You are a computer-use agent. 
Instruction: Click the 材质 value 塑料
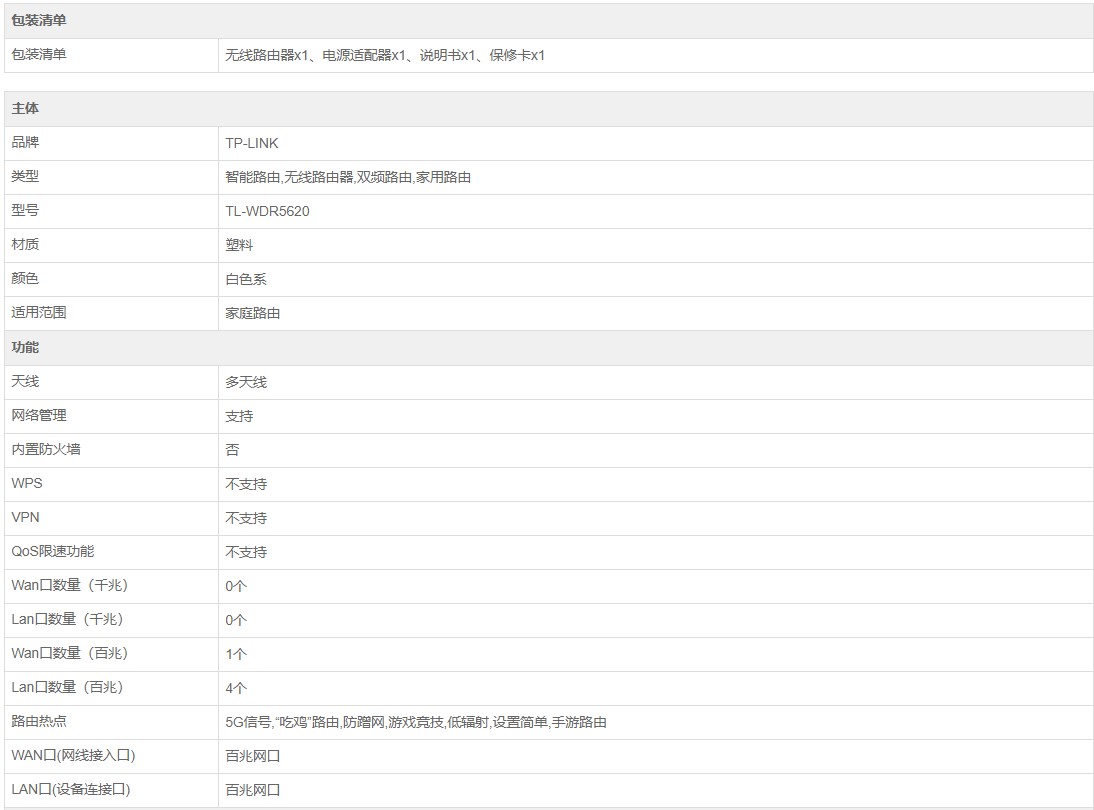click(x=239, y=245)
